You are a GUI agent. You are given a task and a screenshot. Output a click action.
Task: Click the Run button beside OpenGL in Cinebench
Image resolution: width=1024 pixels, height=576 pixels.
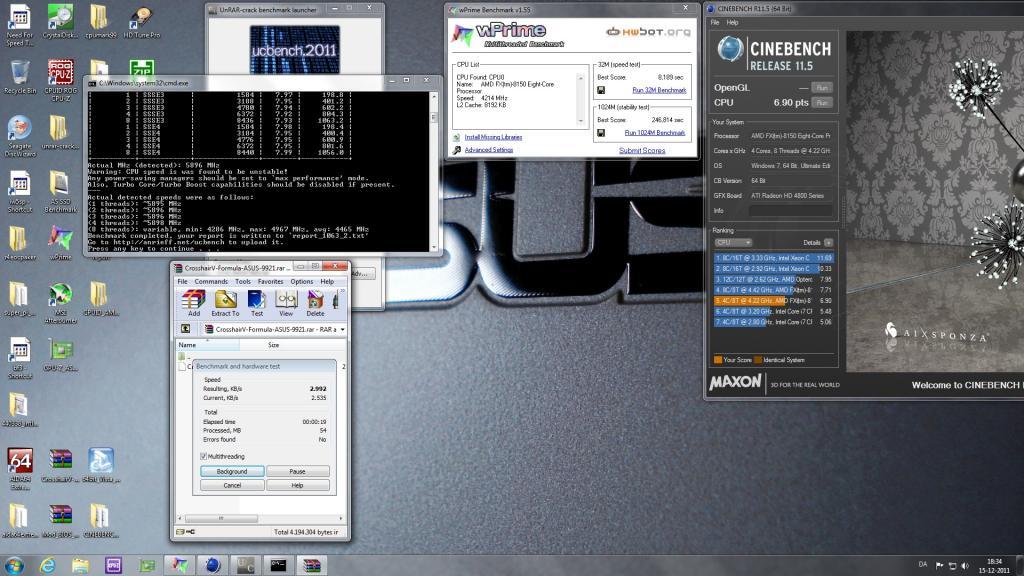click(x=822, y=88)
